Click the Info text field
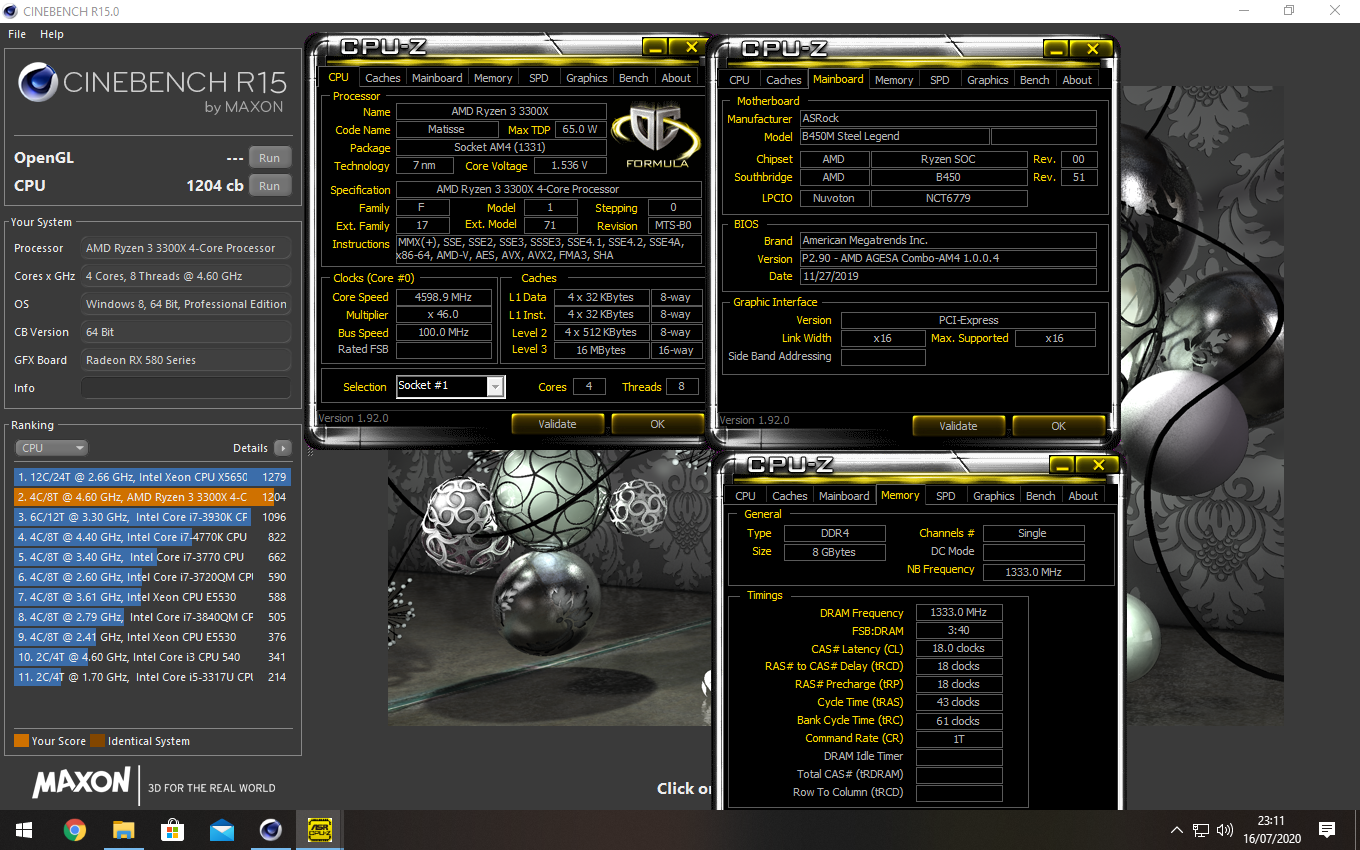The height and width of the screenshot is (850, 1360). pyautogui.click(x=186, y=388)
